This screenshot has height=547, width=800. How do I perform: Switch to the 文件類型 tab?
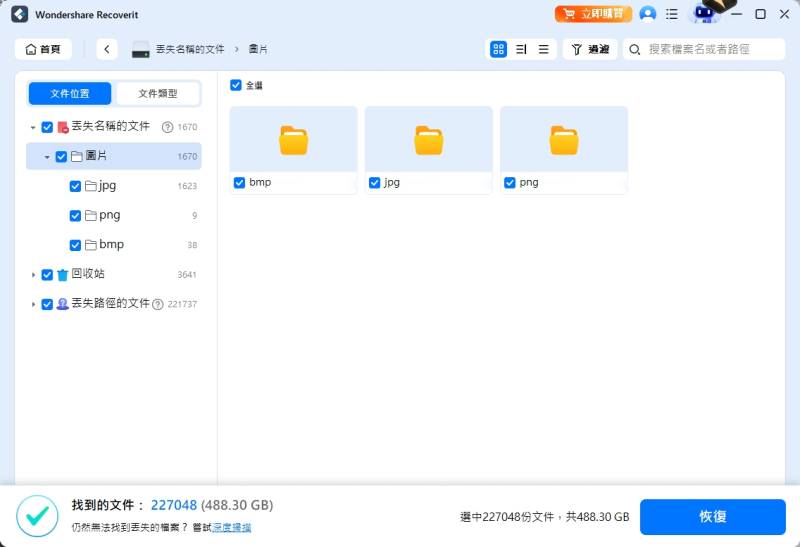click(158, 93)
